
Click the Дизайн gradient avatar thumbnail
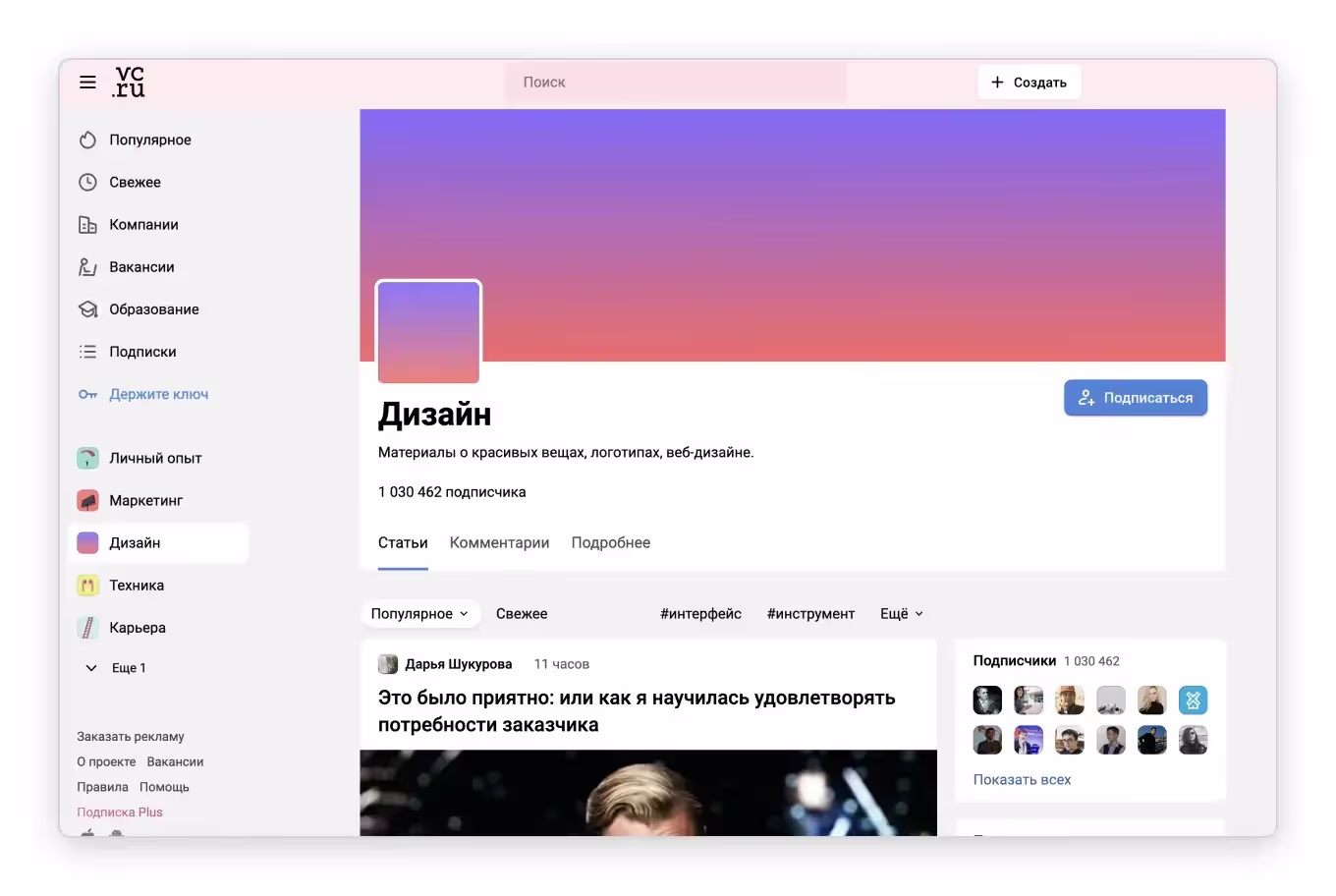coord(428,332)
